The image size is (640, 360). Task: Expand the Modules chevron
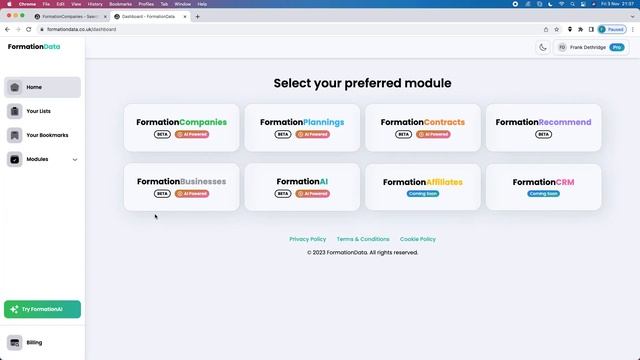75,160
